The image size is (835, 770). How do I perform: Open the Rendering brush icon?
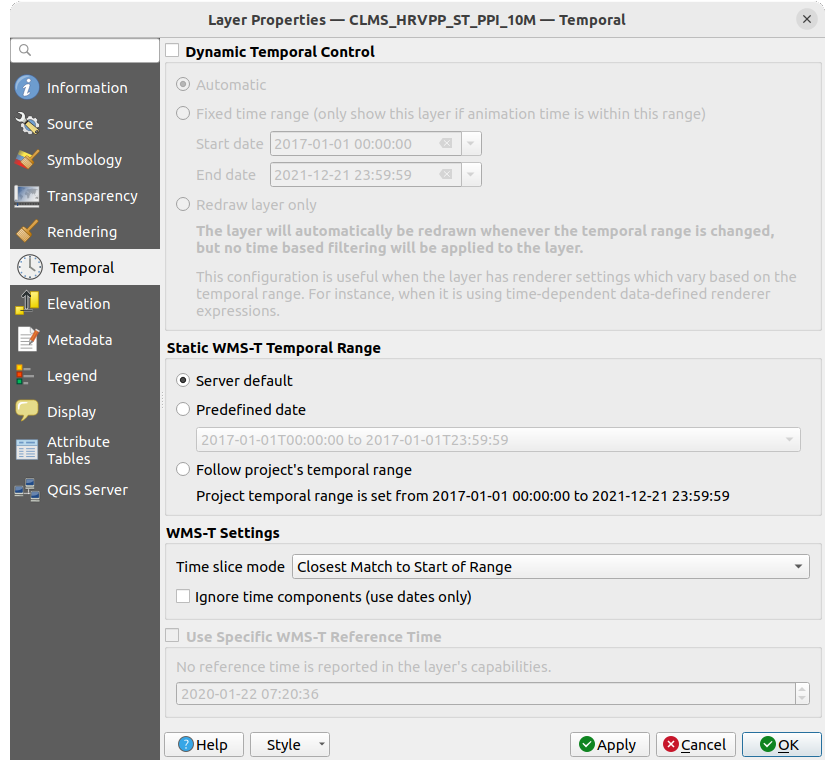coord(27,232)
